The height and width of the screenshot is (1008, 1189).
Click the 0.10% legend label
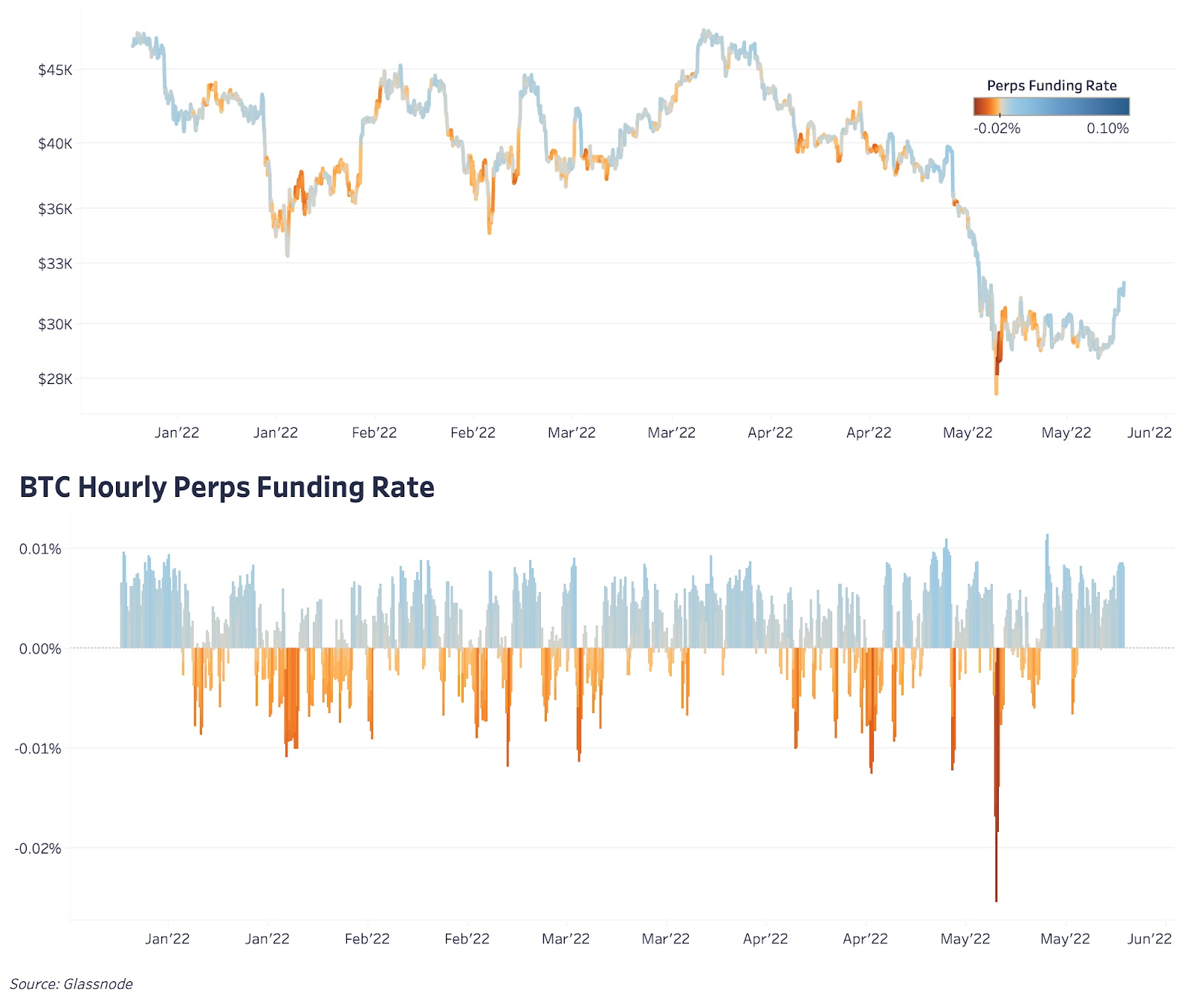point(1107,129)
